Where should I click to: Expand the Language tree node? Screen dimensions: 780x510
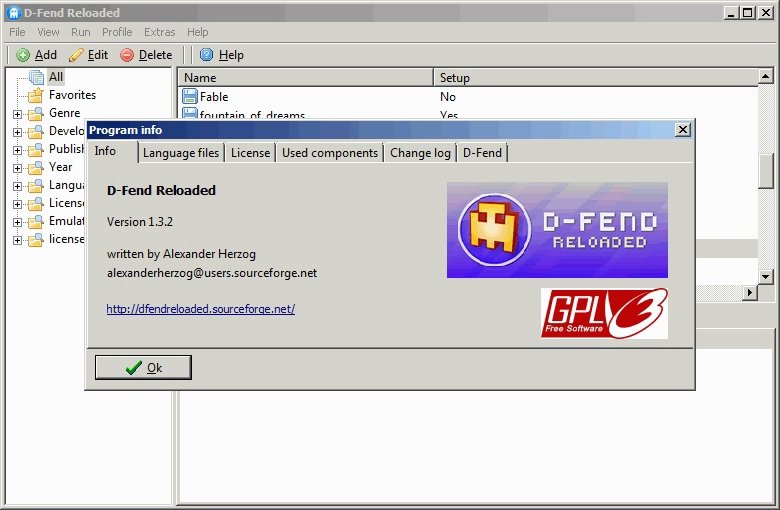[17, 186]
